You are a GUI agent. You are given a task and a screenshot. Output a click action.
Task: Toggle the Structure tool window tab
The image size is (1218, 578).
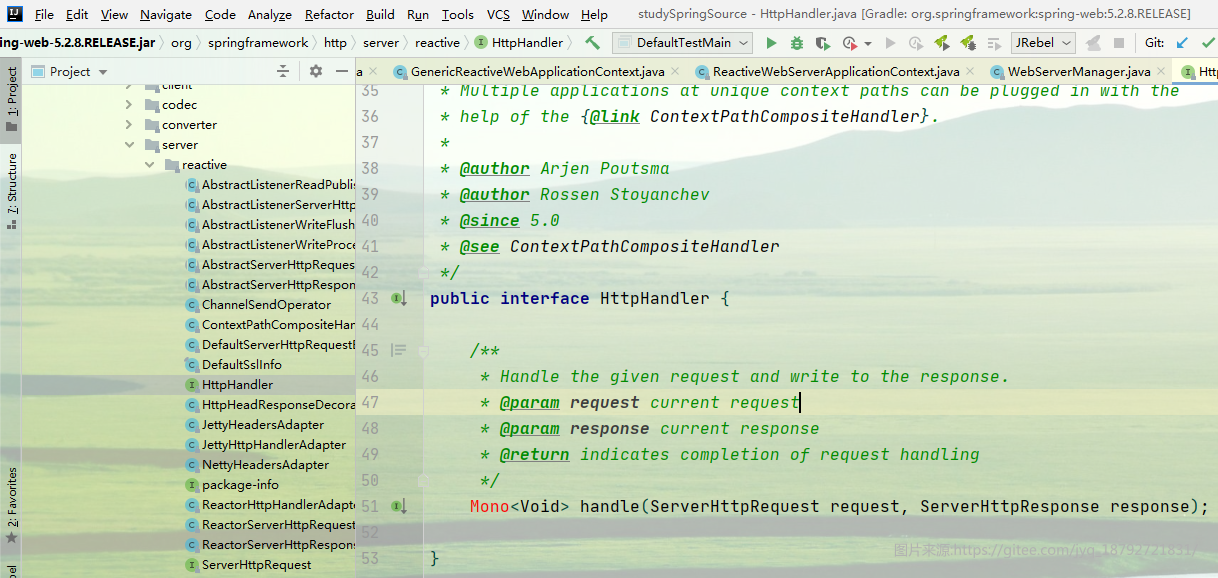coord(12,191)
